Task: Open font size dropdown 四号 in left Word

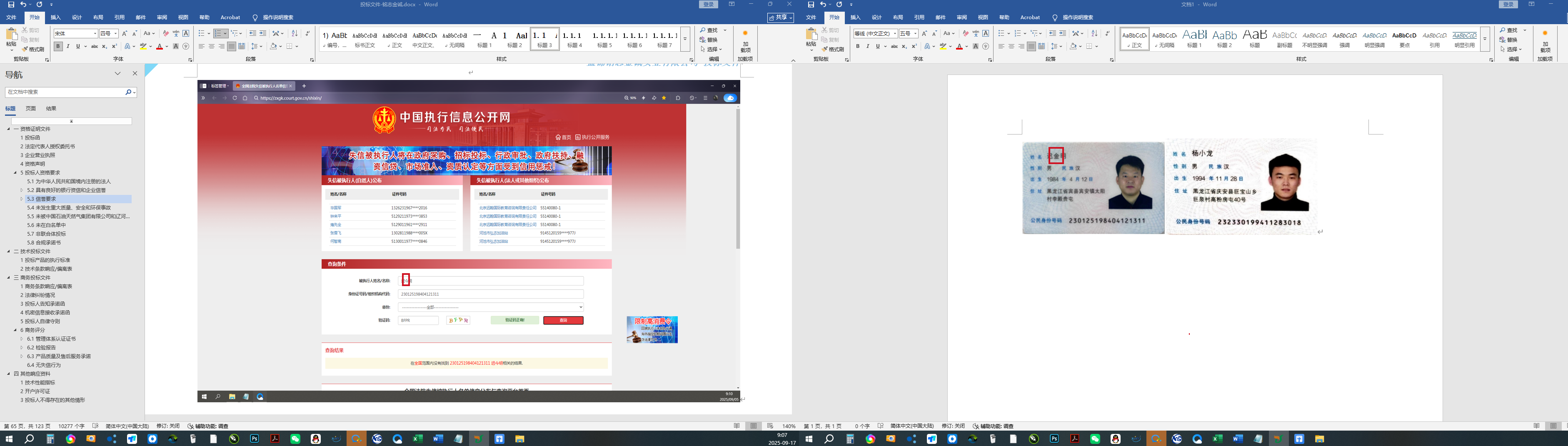Action: (x=115, y=33)
